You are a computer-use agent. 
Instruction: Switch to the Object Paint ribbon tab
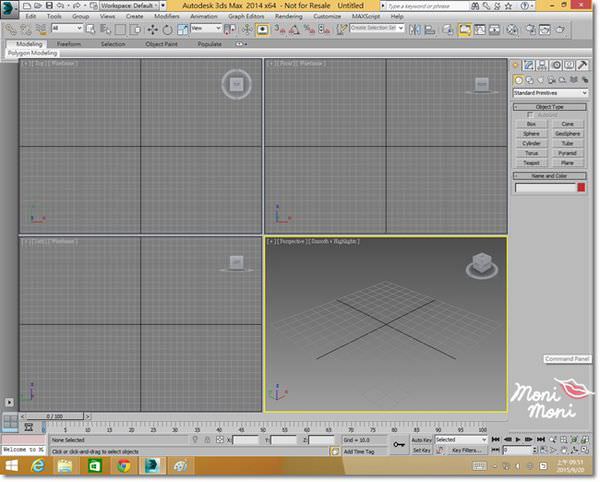pos(161,44)
